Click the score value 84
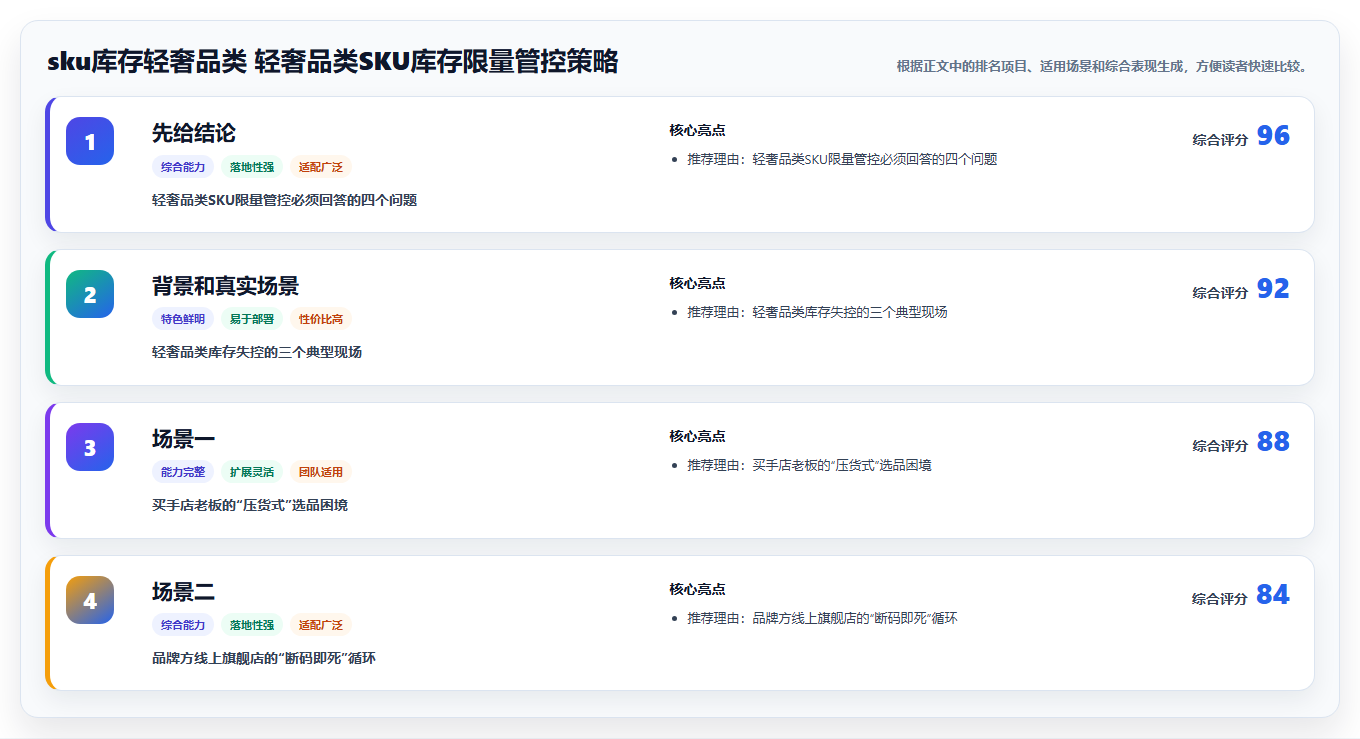 [x=1273, y=595]
